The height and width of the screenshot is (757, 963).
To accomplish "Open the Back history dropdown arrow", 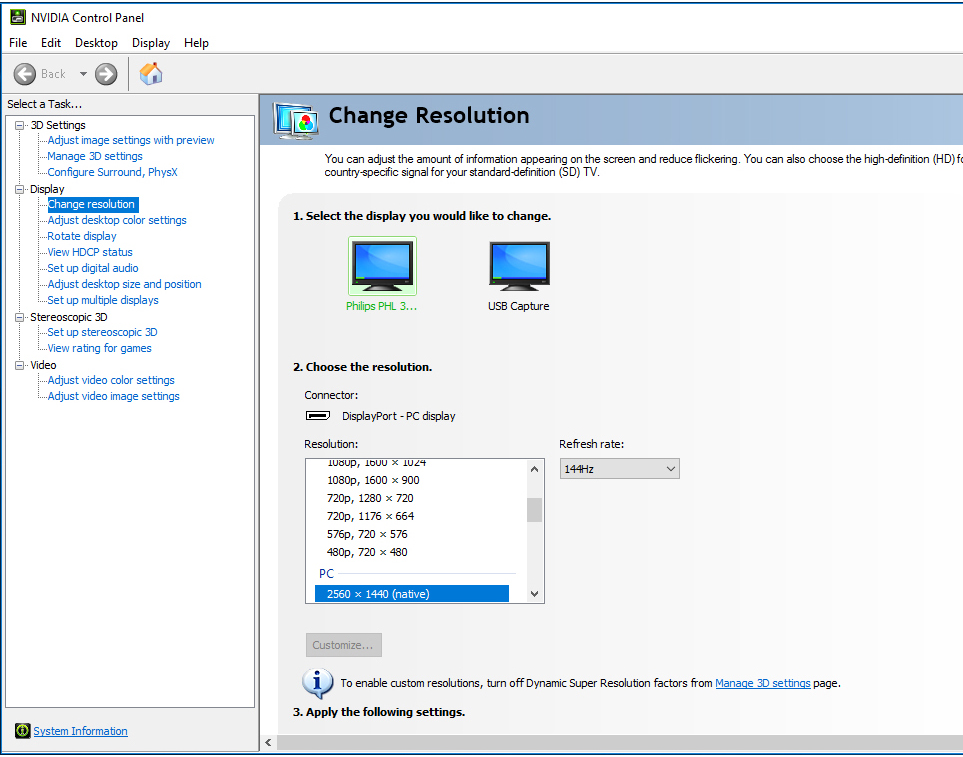I will (x=83, y=74).
